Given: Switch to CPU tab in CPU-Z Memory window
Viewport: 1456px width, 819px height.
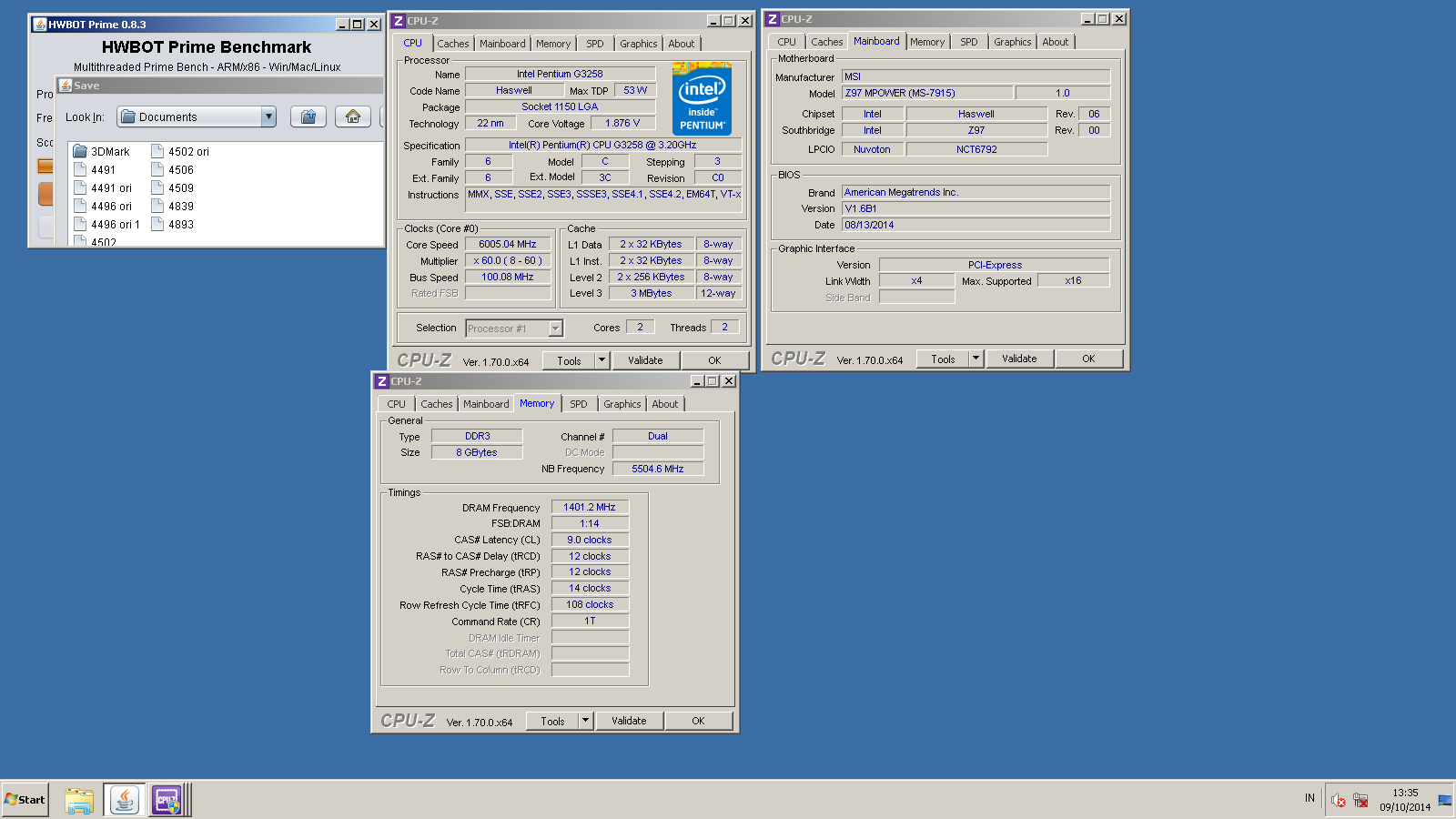Looking at the screenshot, I should click(x=397, y=404).
